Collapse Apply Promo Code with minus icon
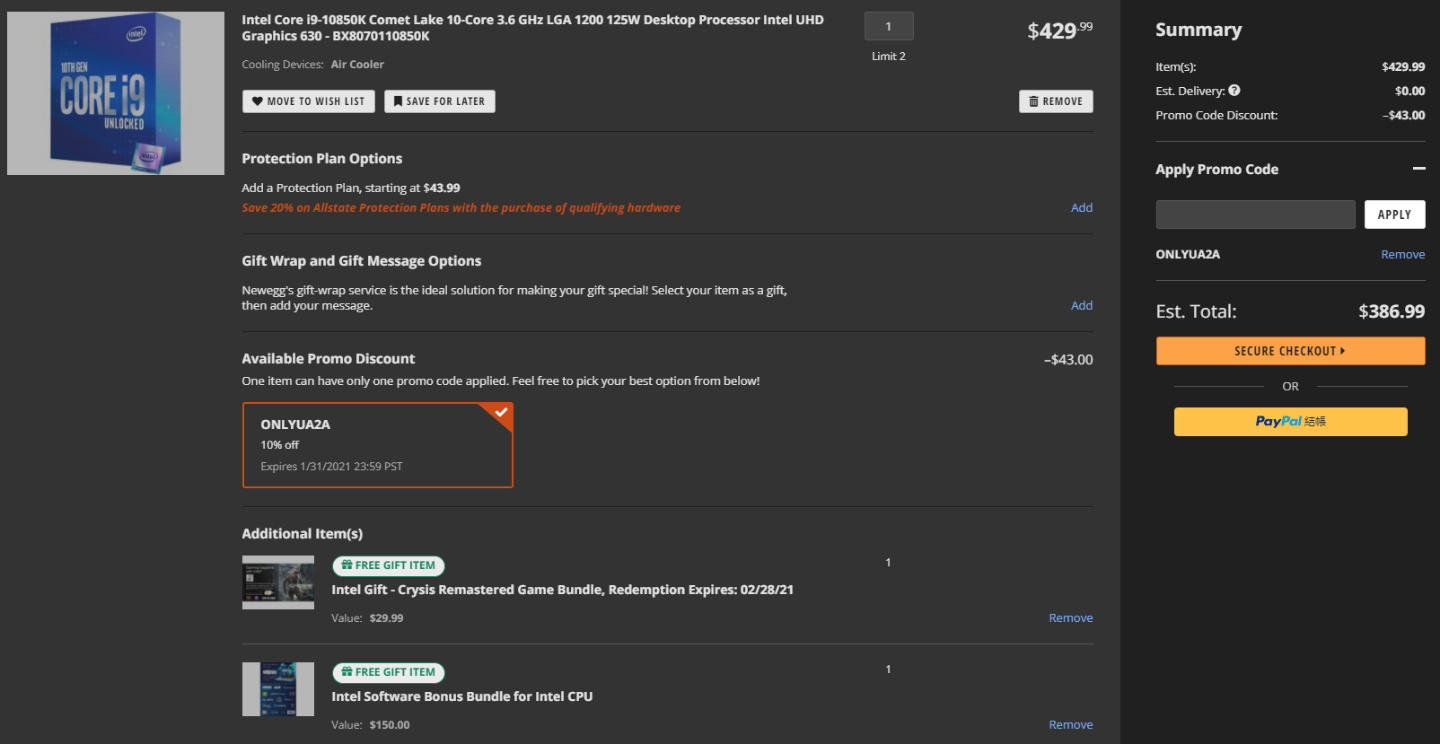 click(1418, 169)
